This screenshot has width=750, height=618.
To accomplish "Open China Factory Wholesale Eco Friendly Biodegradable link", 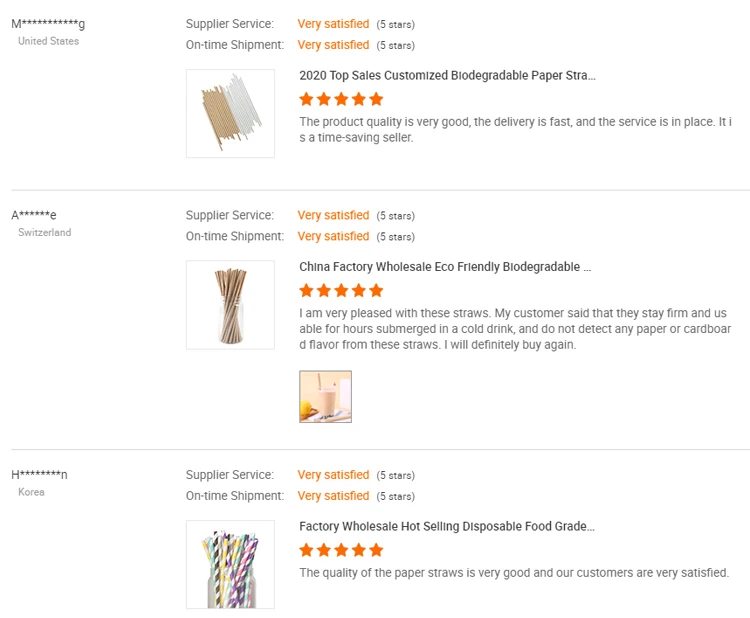I will [445, 267].
